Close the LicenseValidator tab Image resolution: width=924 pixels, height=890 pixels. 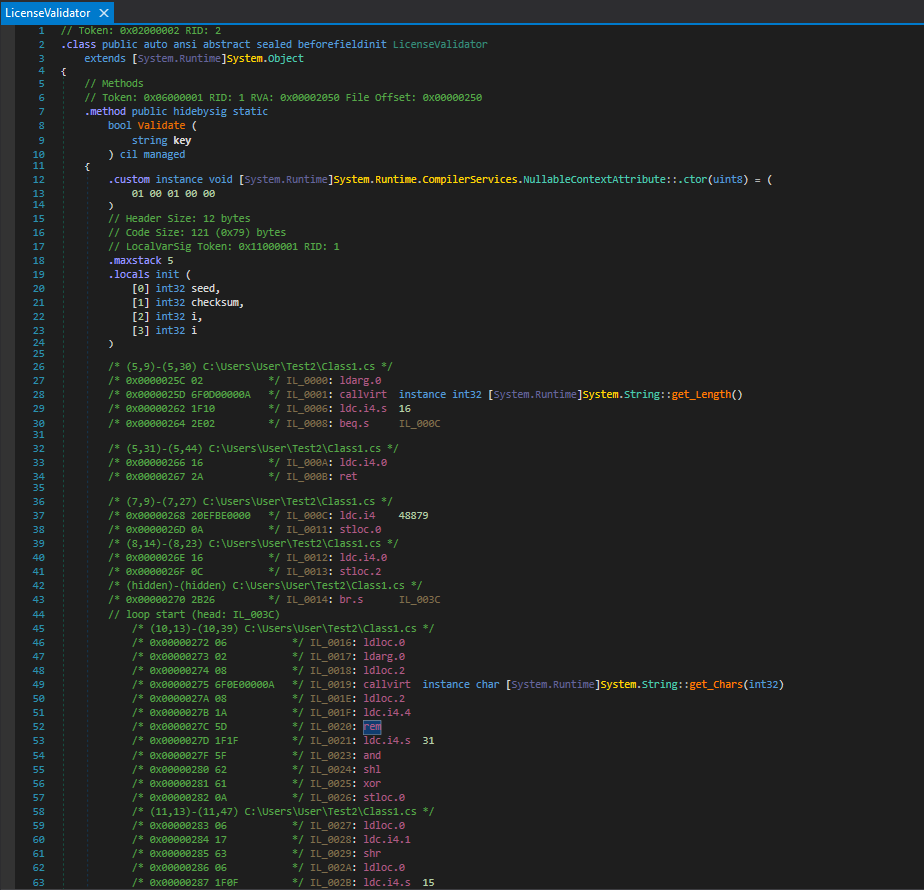(x=104, y=13)
